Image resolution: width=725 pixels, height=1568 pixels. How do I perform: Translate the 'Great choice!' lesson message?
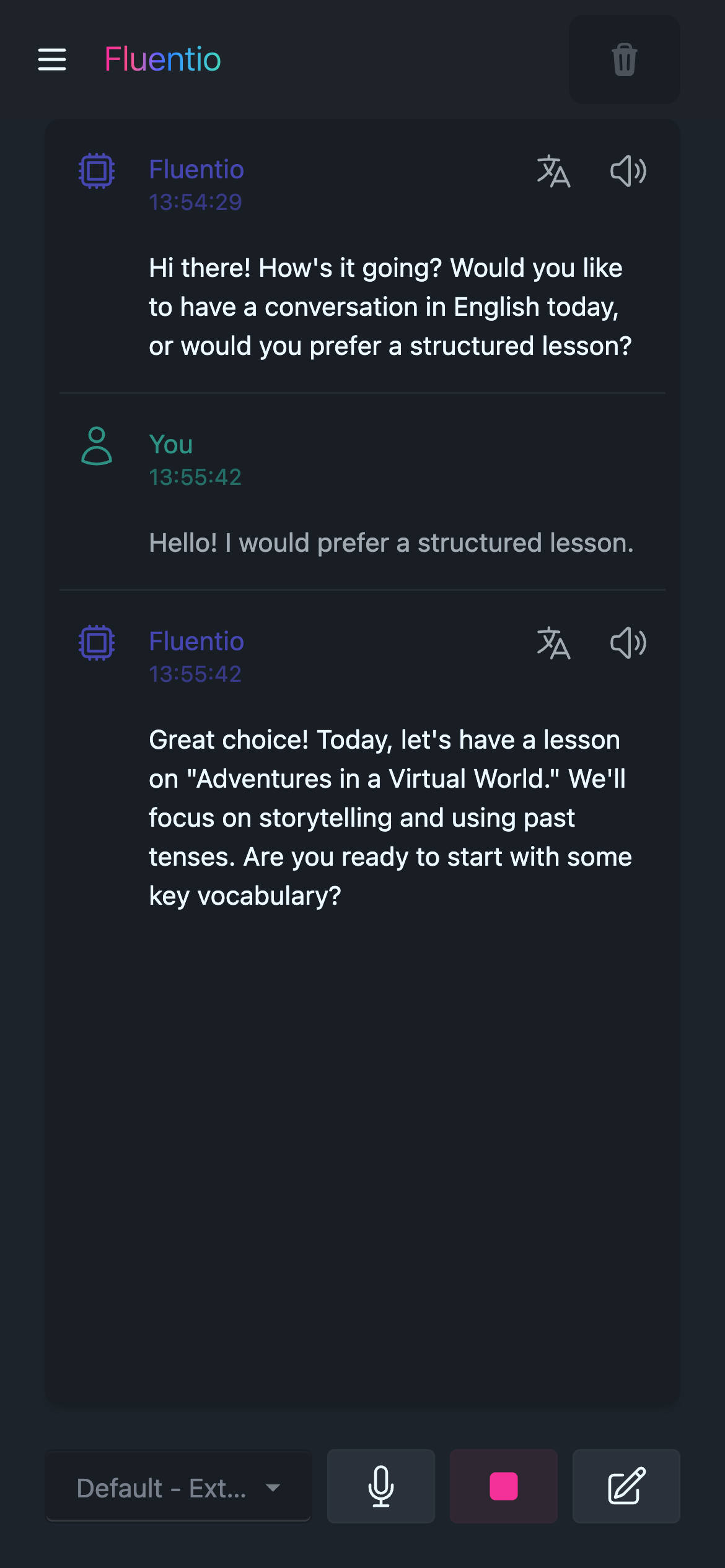click(553, 643)
